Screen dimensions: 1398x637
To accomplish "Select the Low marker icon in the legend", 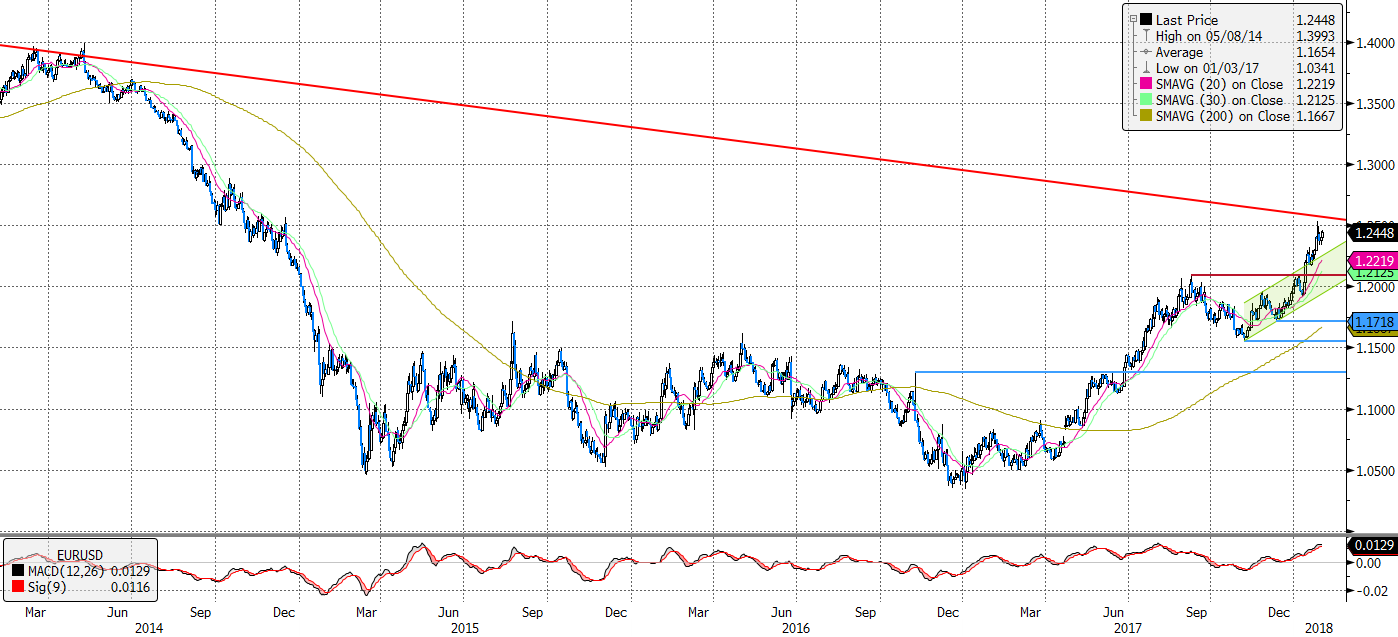I will (1145, 68).
